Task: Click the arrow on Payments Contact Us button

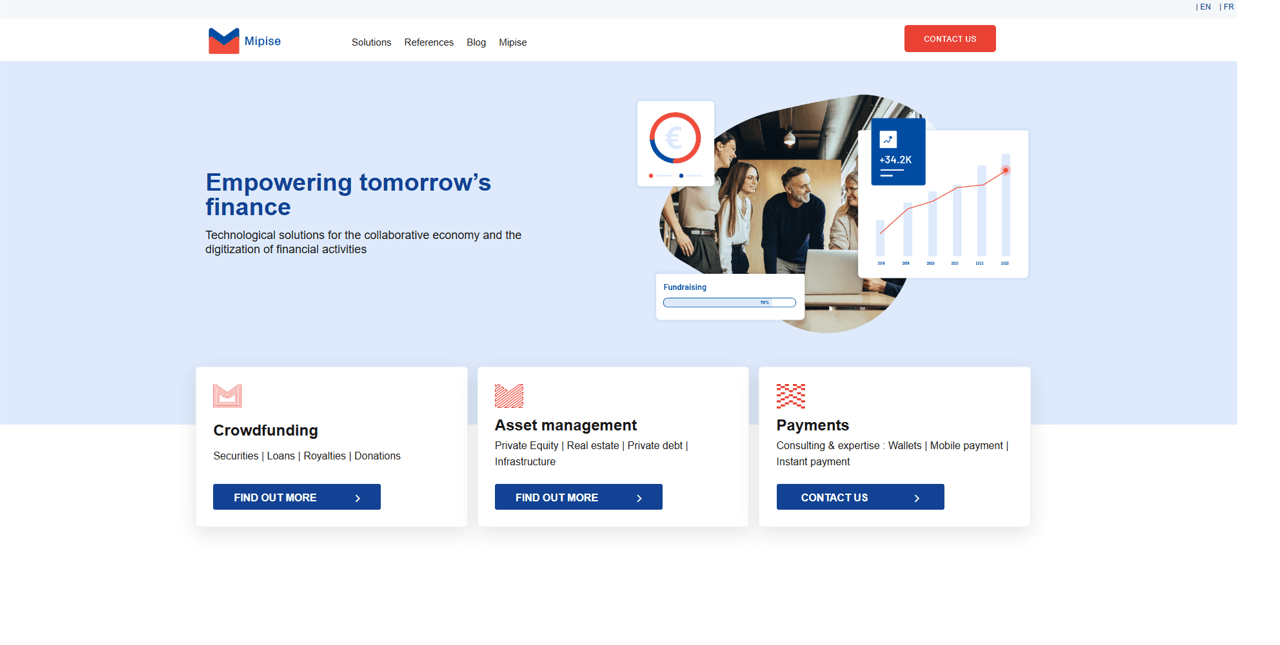Action: pyautogui.click(x=917, y=498)
